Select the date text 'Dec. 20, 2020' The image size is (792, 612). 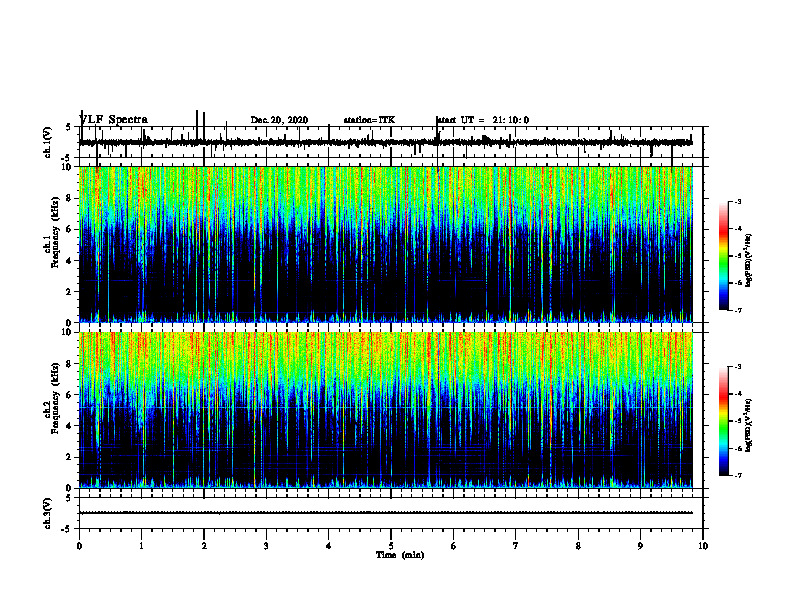click(x=279, y=120)
